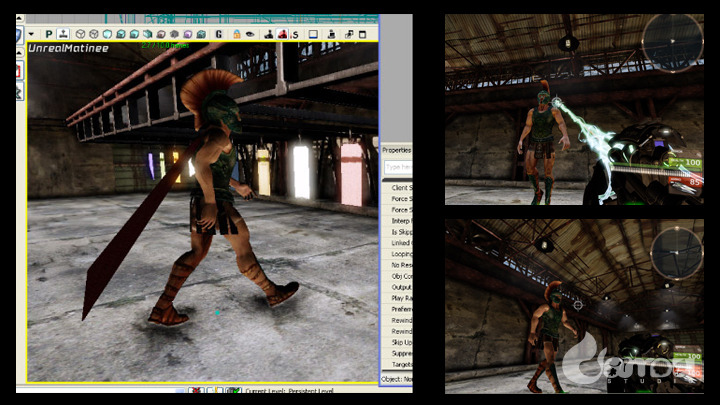Viewport: 720px width, 405px height.
Task: Choose the Unlit cyan cube view mode
Action: pyautogui.click(x=107, y=34)
